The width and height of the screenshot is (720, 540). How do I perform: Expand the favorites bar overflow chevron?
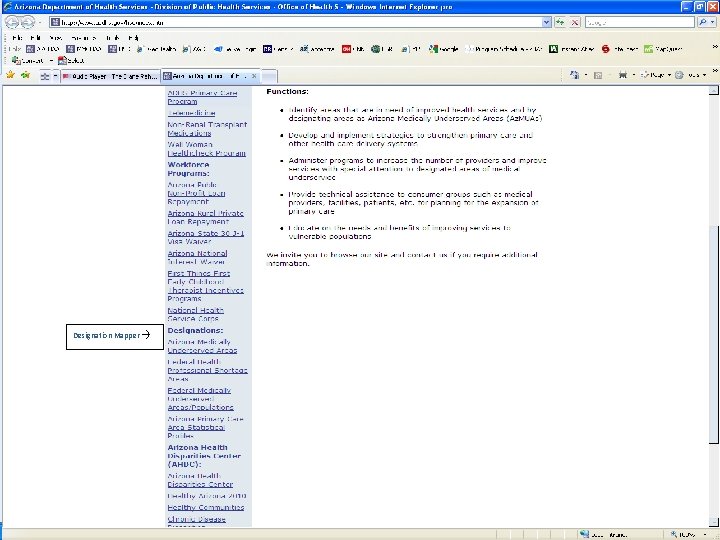[714, 47]
